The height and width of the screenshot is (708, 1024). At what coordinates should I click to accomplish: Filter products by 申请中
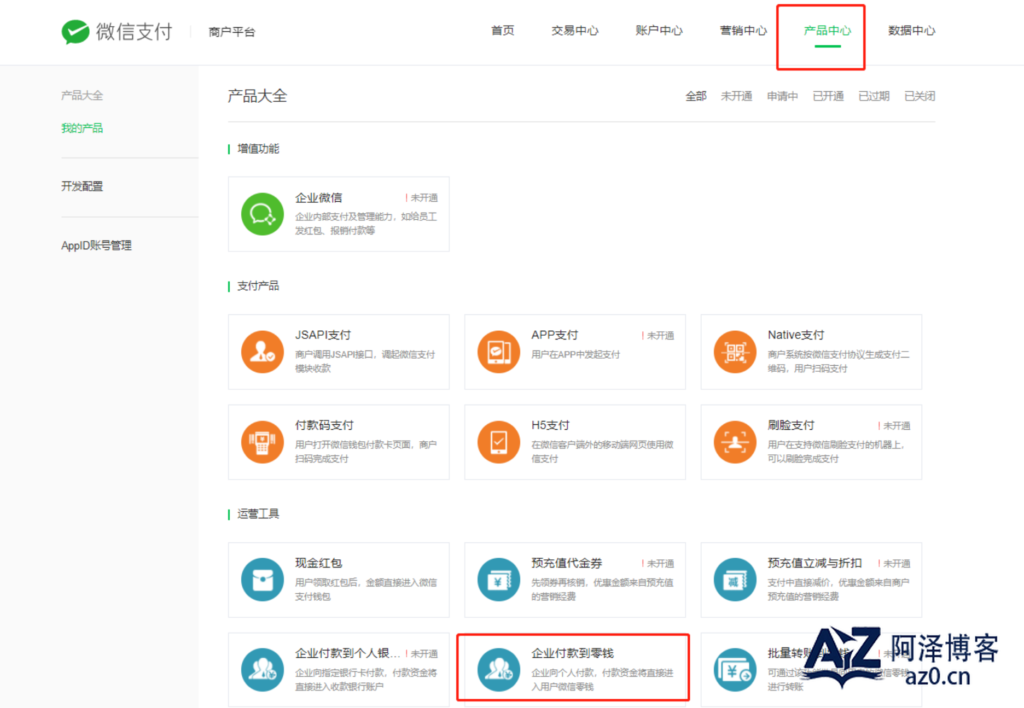pyautogui.click(x=782, y=96)
